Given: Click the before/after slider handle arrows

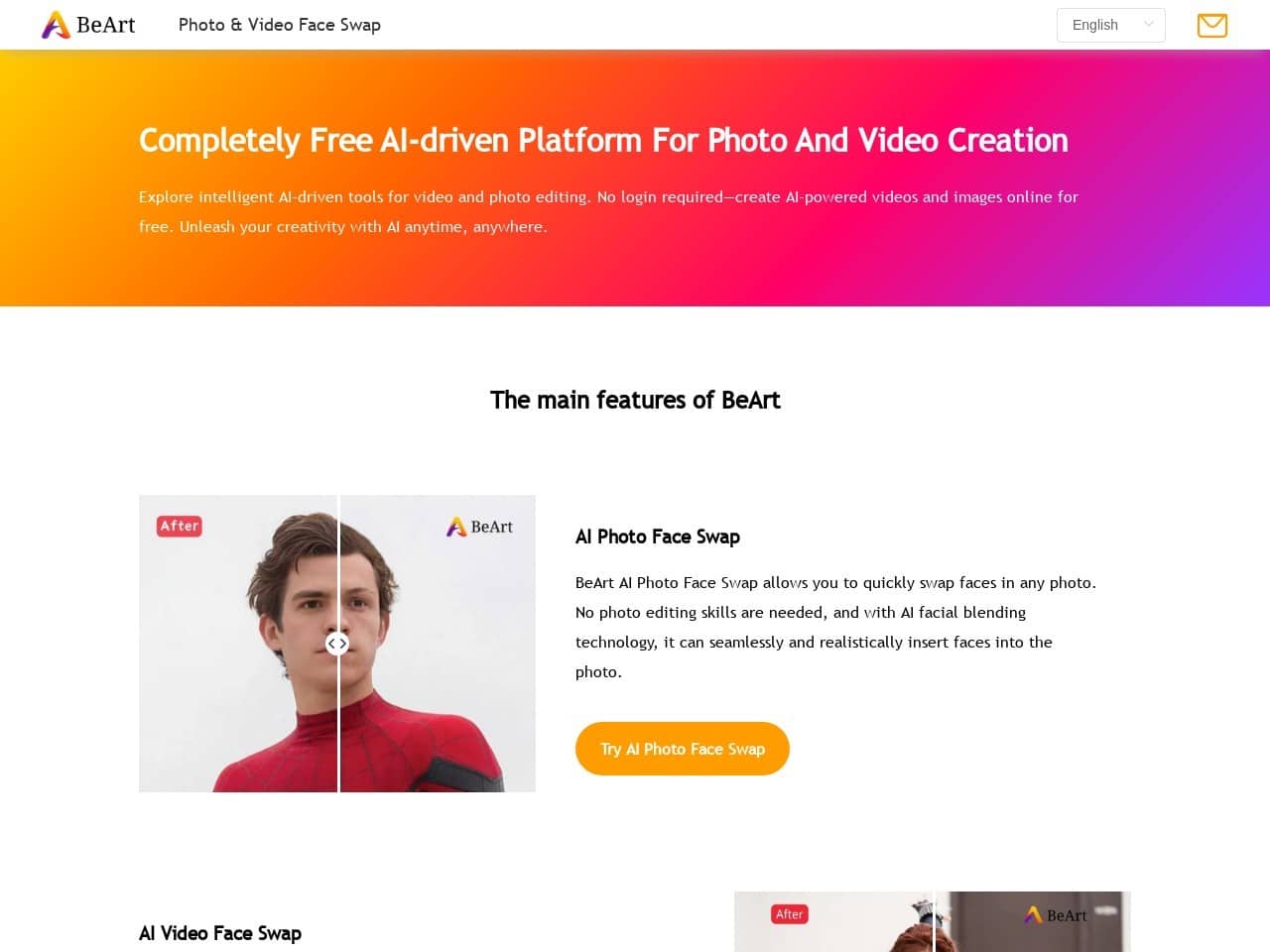Looking at the screenshot, I should (x=337, y=644).
